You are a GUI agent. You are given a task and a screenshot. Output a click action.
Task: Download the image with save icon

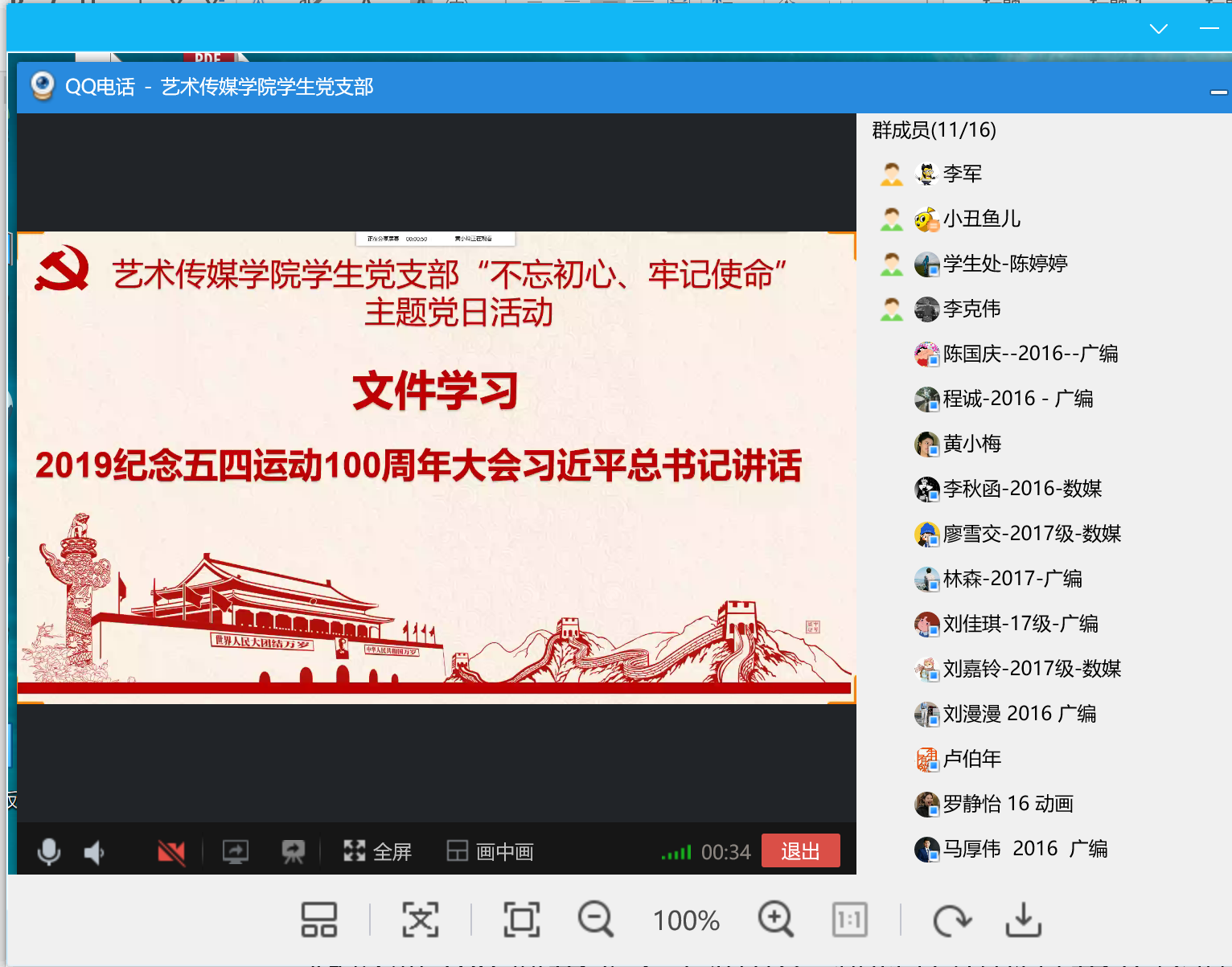pos(1024,920)
